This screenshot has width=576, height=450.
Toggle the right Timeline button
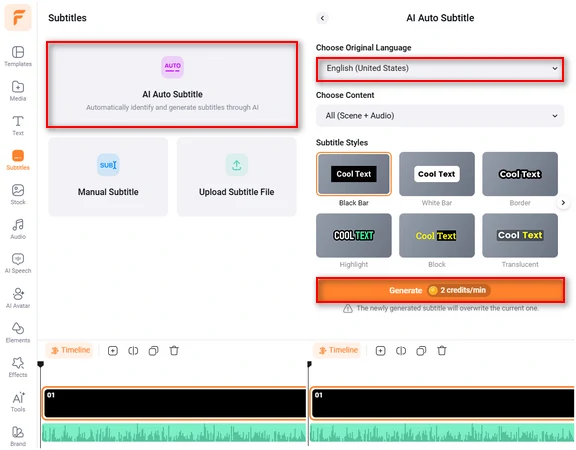(338, 350)
